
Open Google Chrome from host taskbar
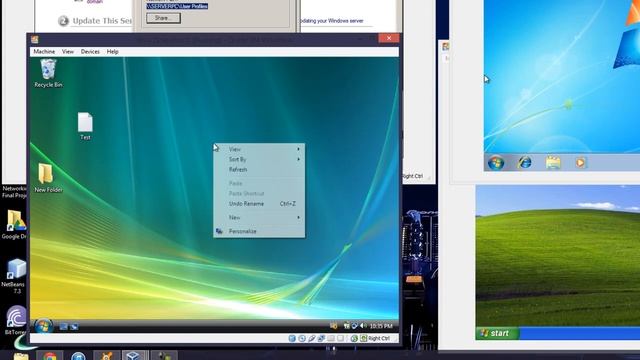pos(50,356)
